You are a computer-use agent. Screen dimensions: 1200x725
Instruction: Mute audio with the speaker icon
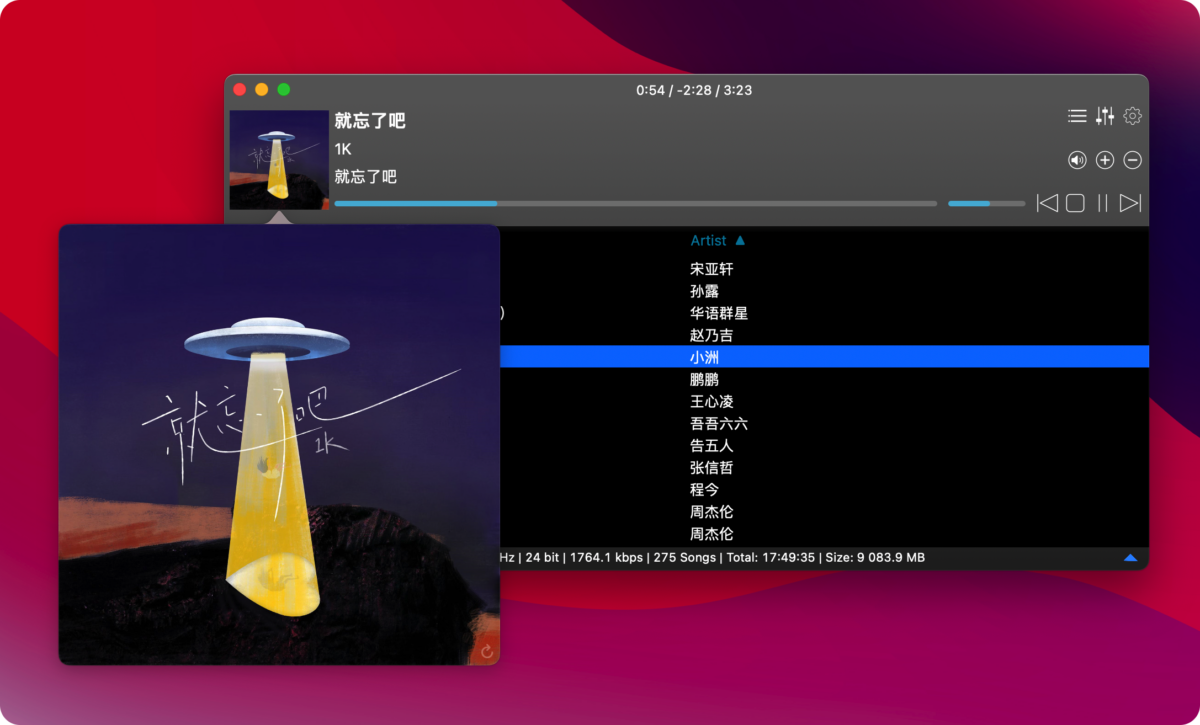click(1077, 160)
